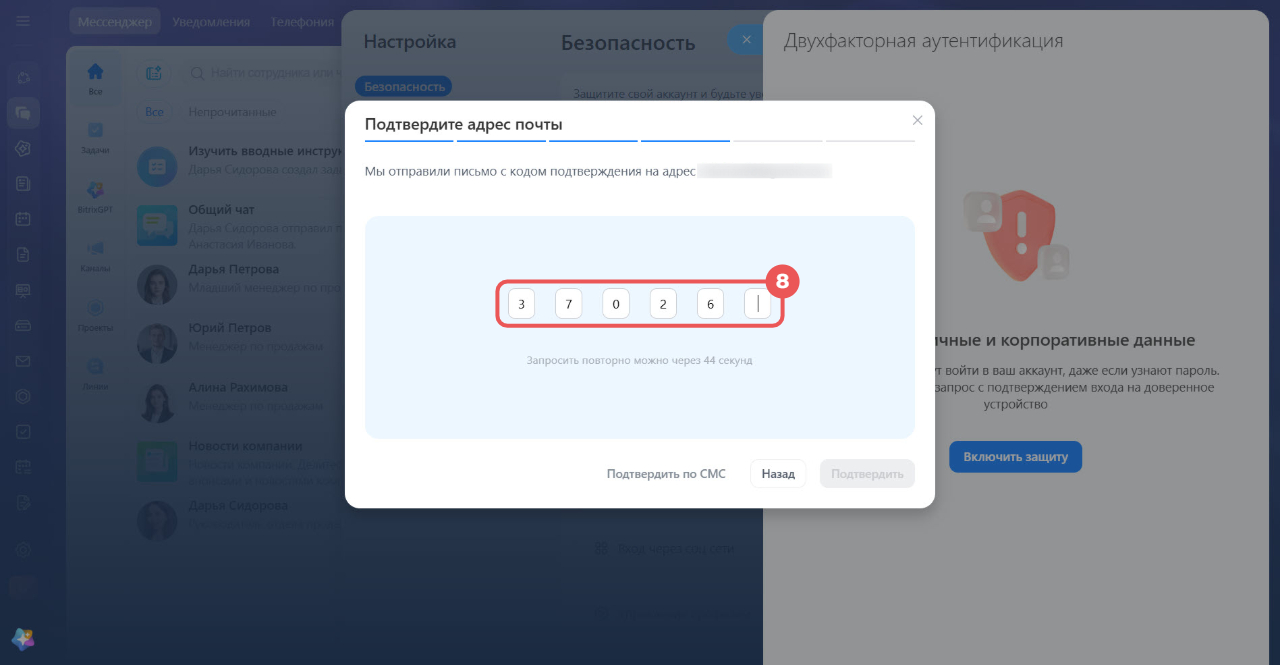Open the Новости компании channel icon
The width and height of the screenshot is (1280, 665).
tap(157, 461)
